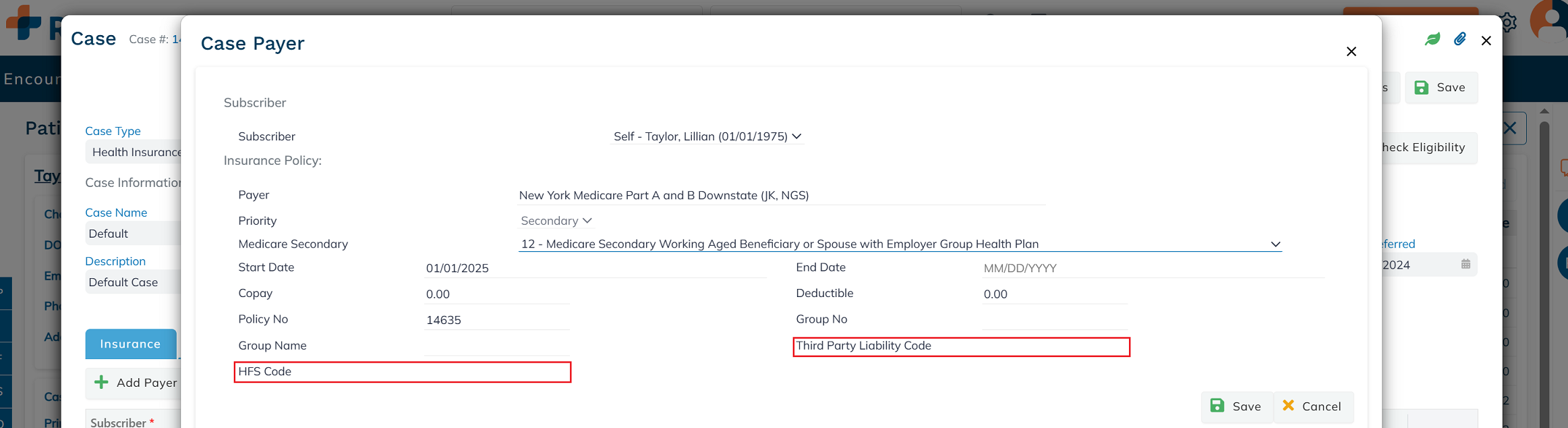Click the Policy No field
This screenshot has height=428, width=1568.
[497, 320]
